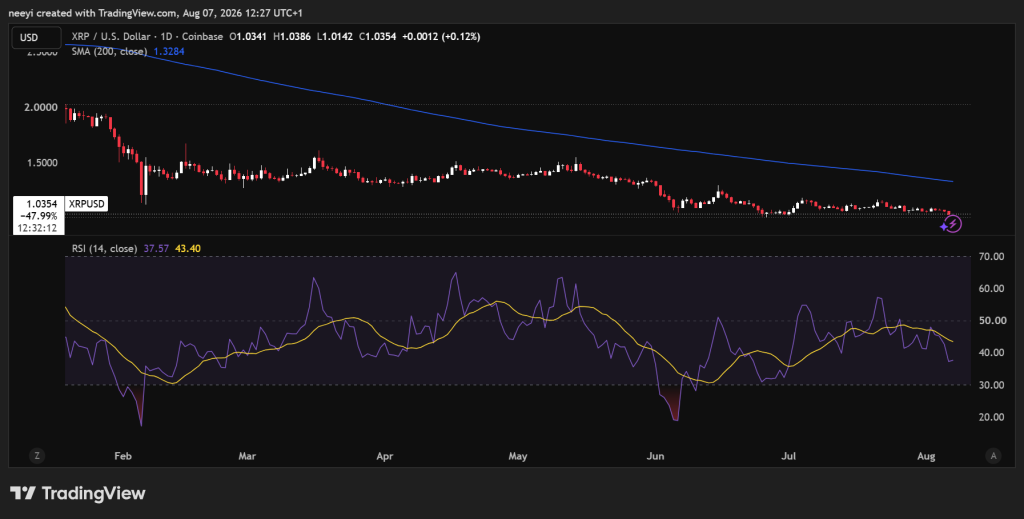Click the Mar label on time axis
The width and height of the screenshot is (1024, 519).
click(x=247, y=456)
